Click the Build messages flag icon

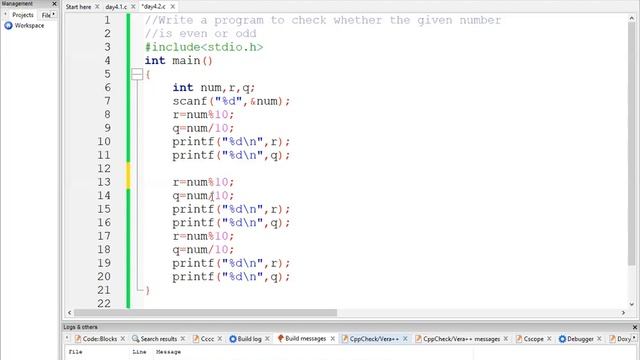coord(280,338)
